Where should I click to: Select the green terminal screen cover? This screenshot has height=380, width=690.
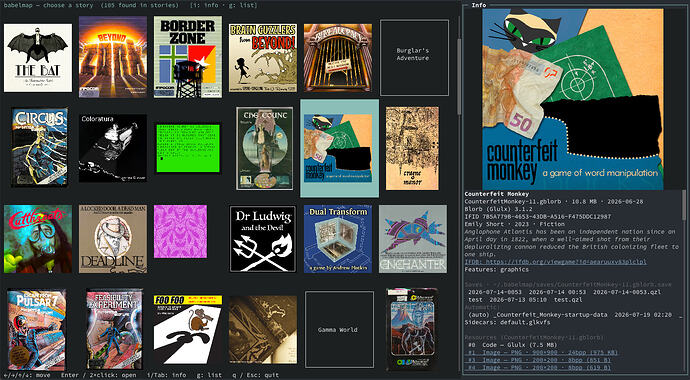click(188, 148)
